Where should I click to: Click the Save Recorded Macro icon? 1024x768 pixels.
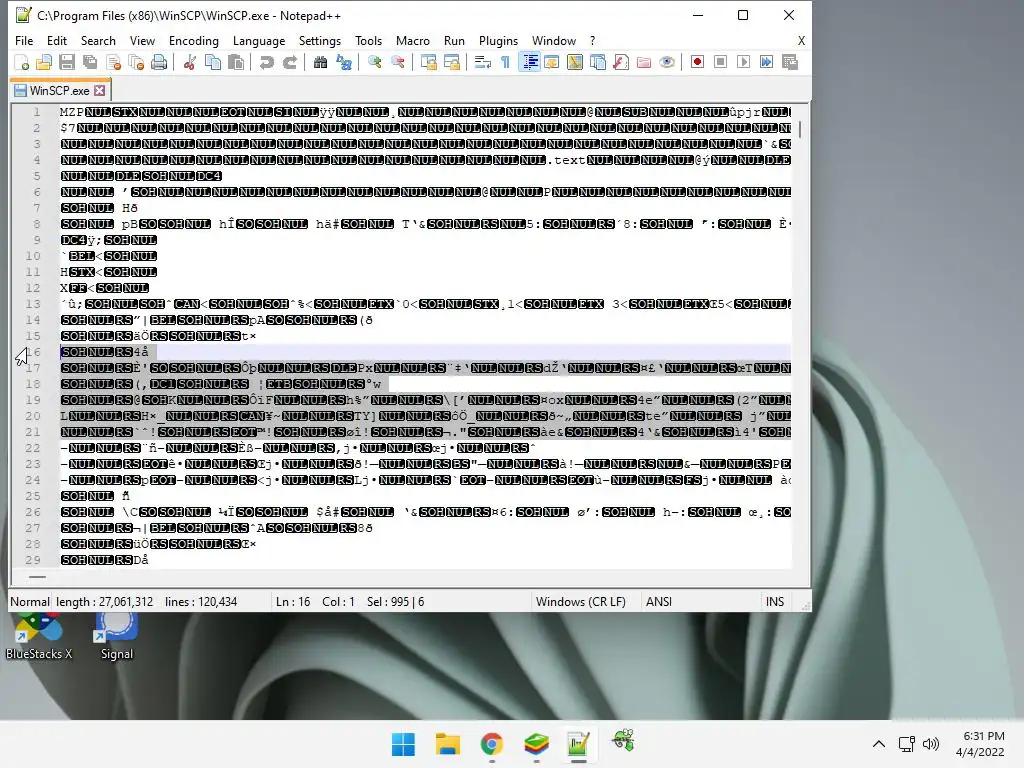pos(790,63)
